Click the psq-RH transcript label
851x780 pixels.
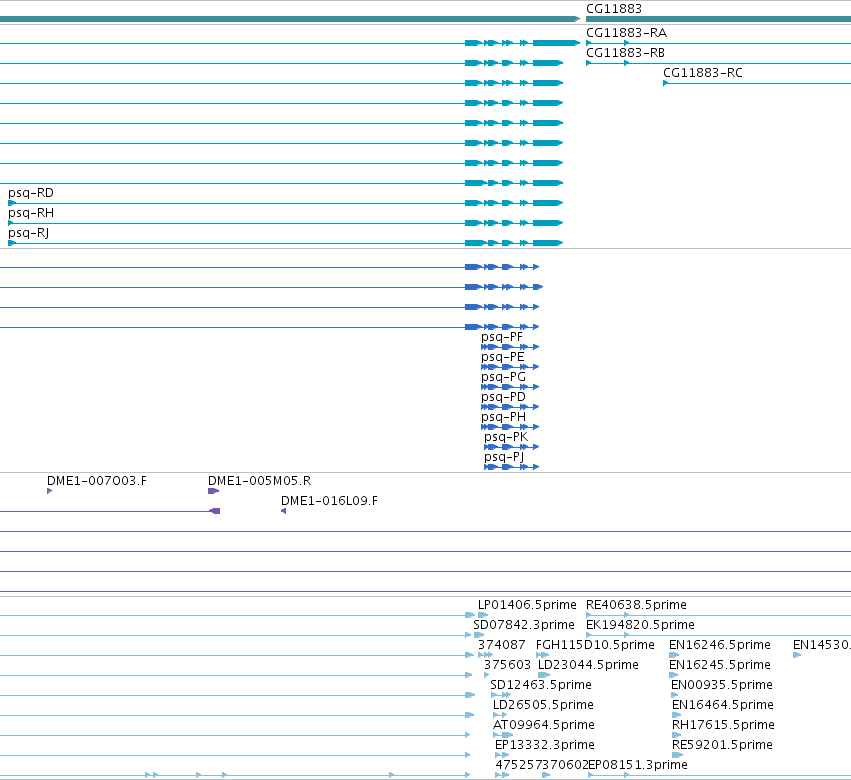point(31,213)
